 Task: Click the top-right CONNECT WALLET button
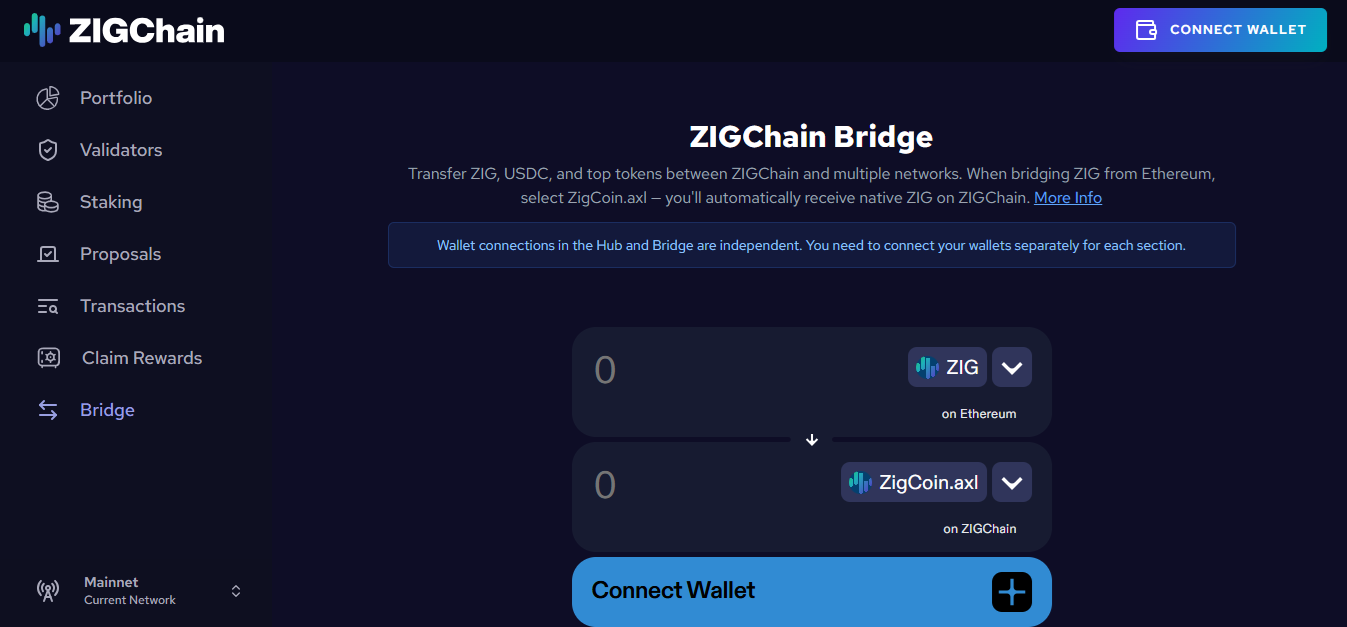[1220, 30]
